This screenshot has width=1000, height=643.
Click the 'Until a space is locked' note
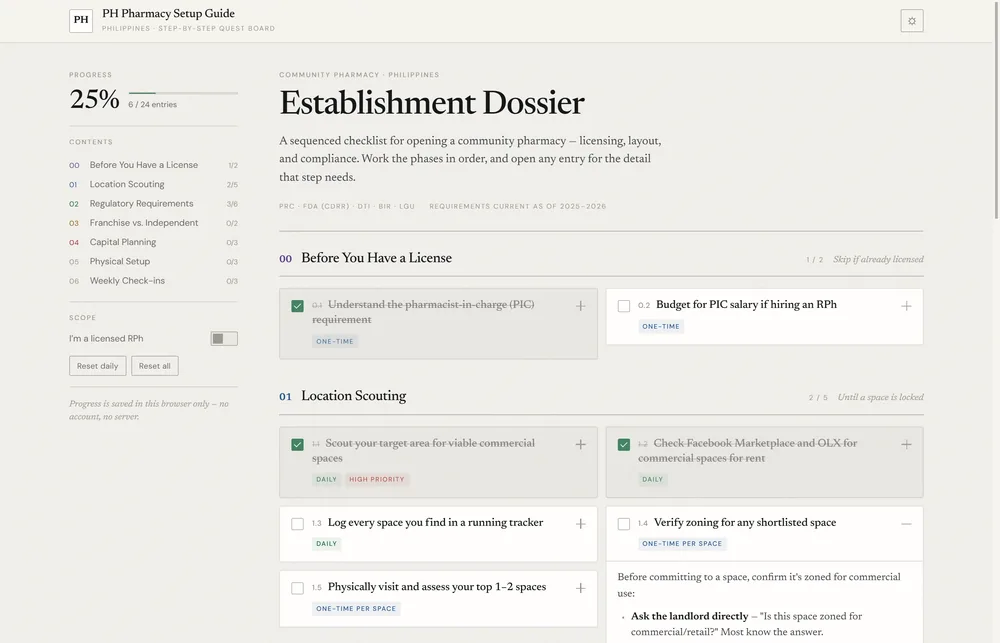pyautogui.click(x=880, y=397)
